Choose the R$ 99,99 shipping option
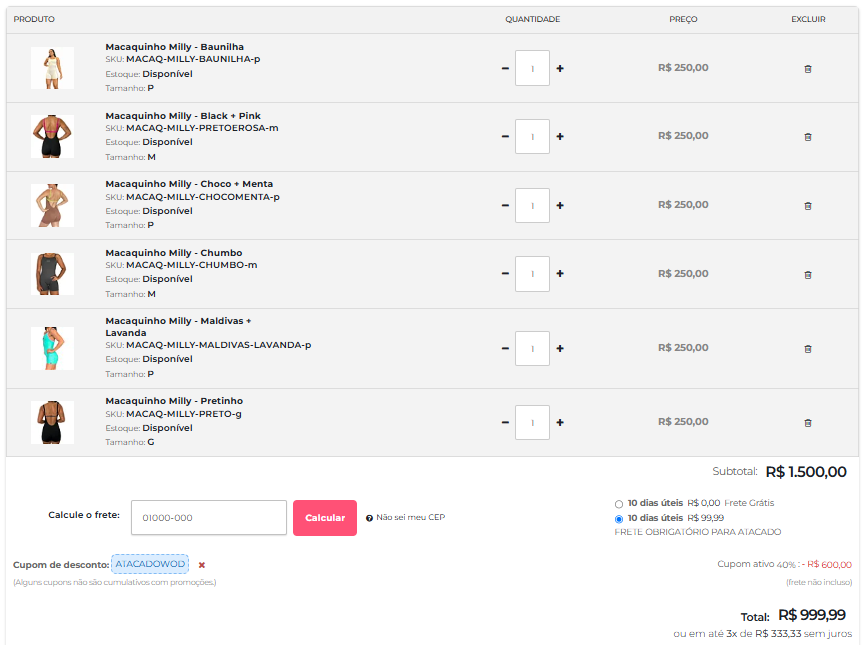Screen dimensions: 865x645 coord(619,519)
